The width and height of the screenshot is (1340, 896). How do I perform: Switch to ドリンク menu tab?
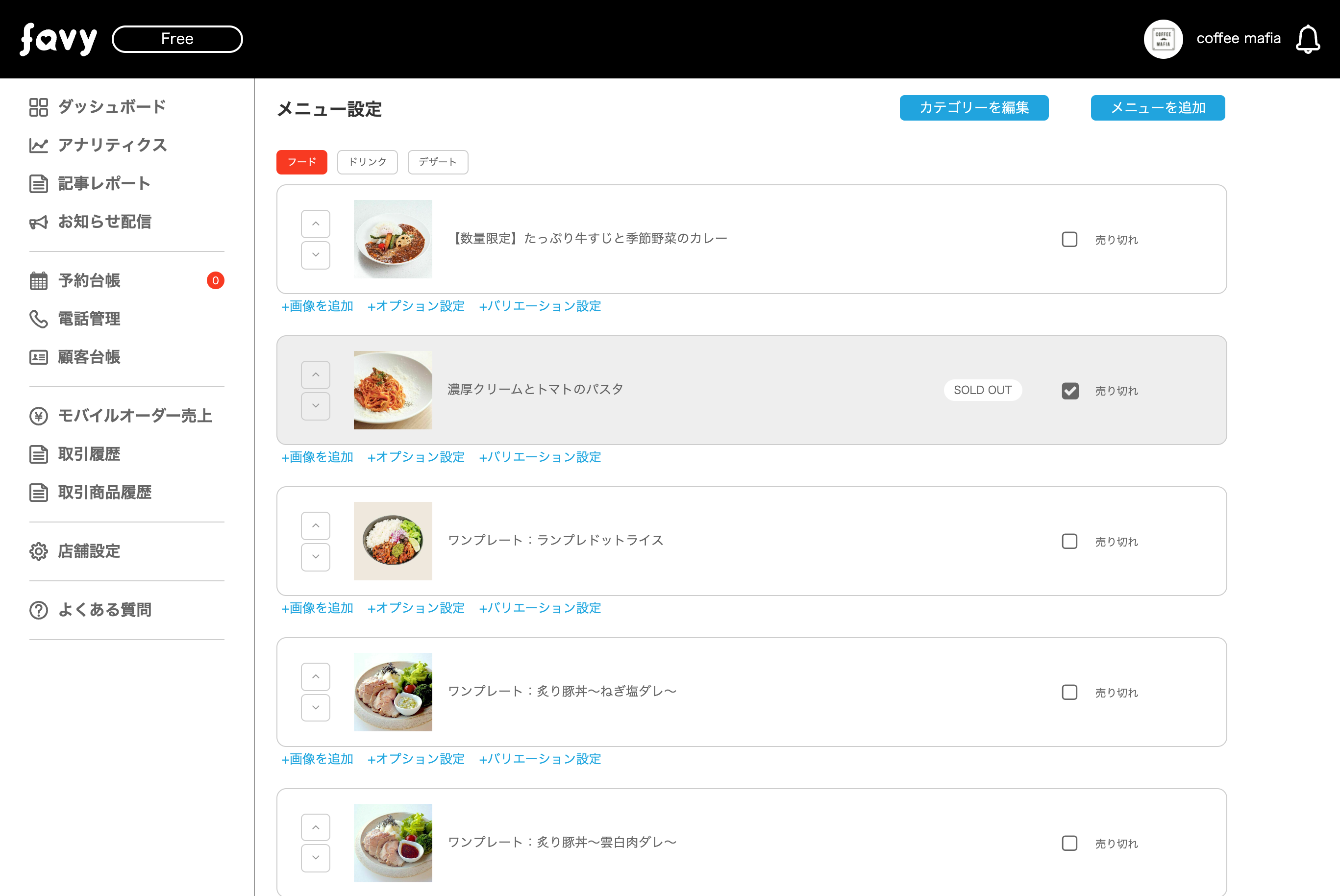[367, 161]
